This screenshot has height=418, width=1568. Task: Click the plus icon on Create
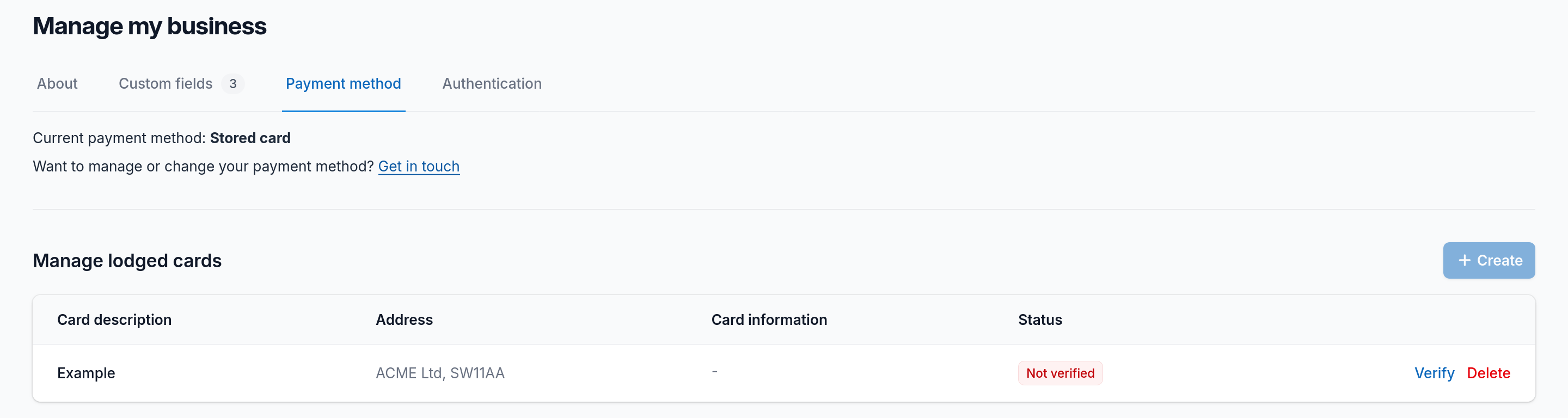(x=1465, y=260)
